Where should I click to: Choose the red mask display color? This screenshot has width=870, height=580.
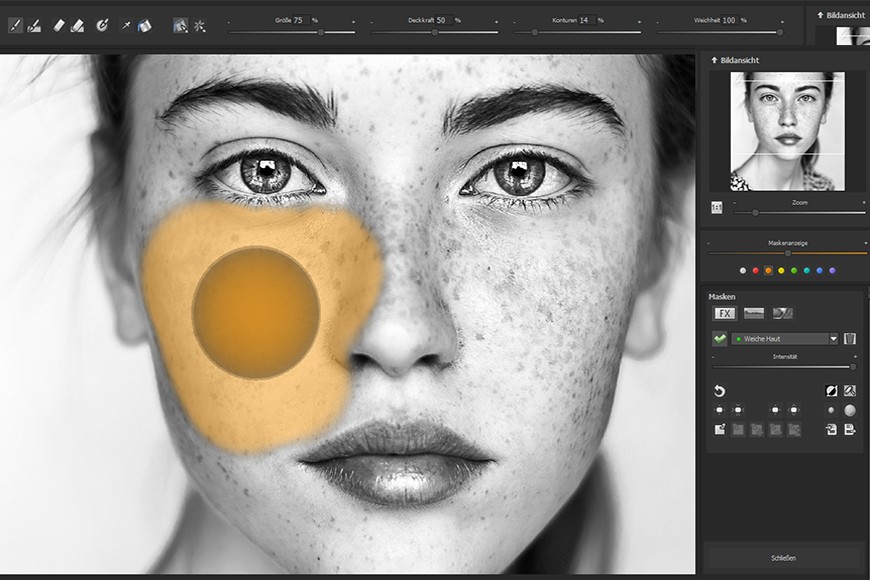tap(755, 271)
